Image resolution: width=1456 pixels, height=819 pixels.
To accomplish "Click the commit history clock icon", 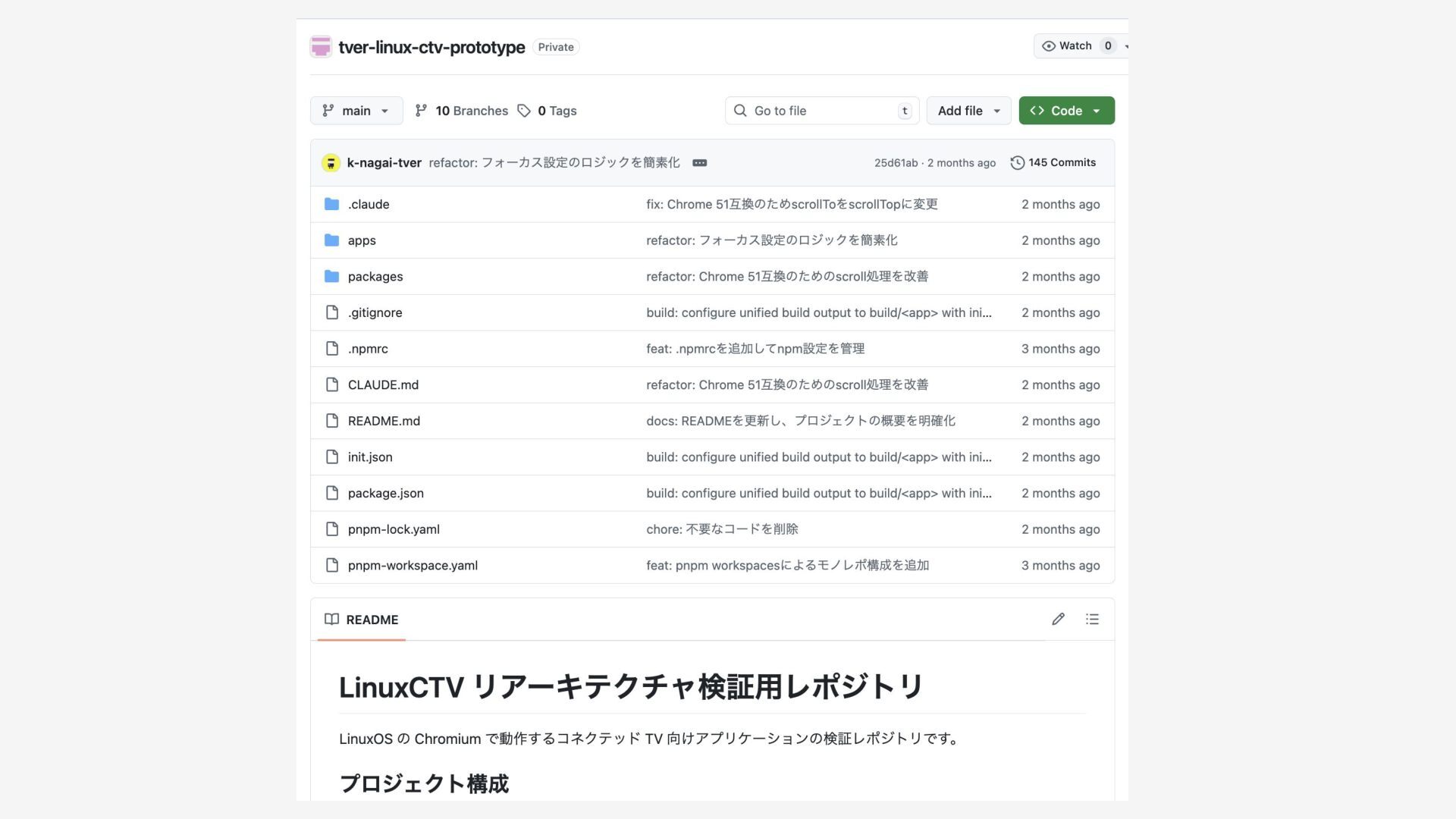I will [x=1017, y=163].
